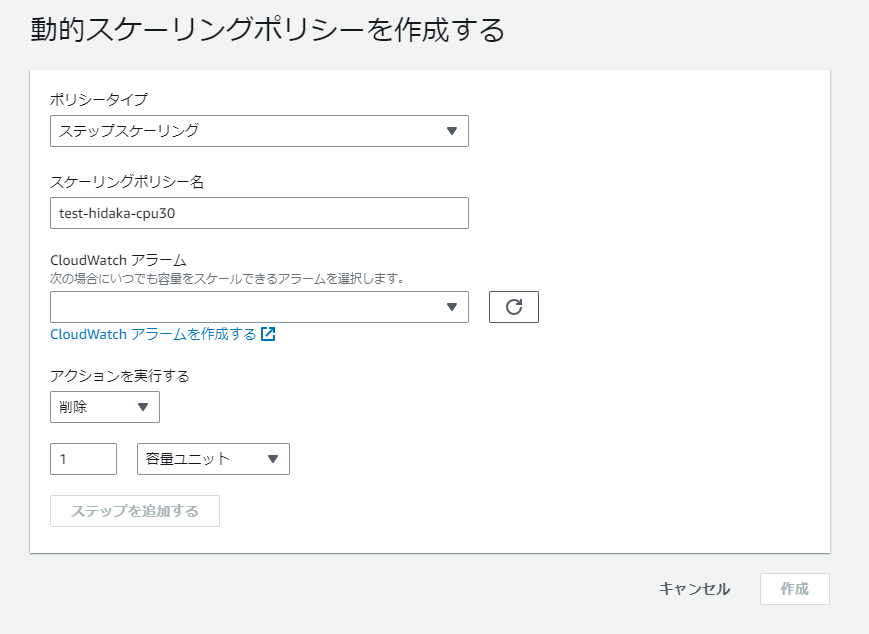Click the キャンセル button

click(x=694, y=589)
